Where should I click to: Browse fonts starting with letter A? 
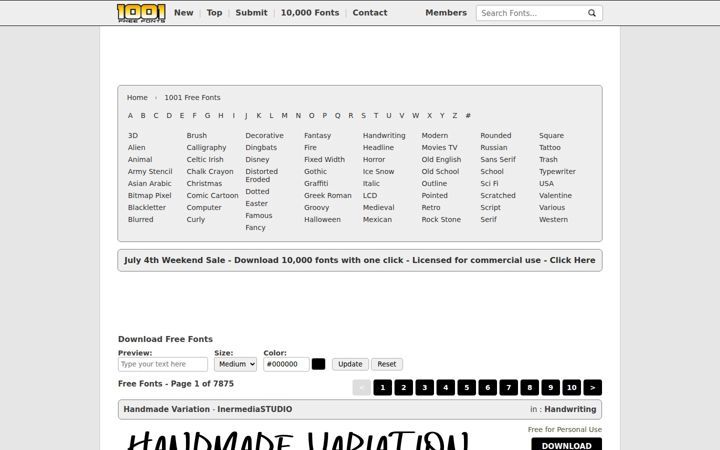pyautogui.click(x=130, y=116)
